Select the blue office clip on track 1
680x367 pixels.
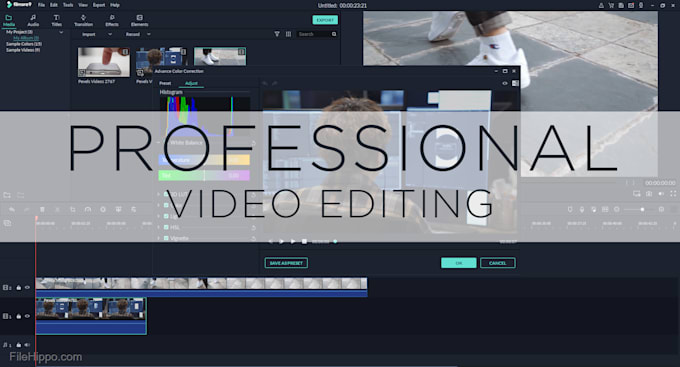click(x=91, y=316)
